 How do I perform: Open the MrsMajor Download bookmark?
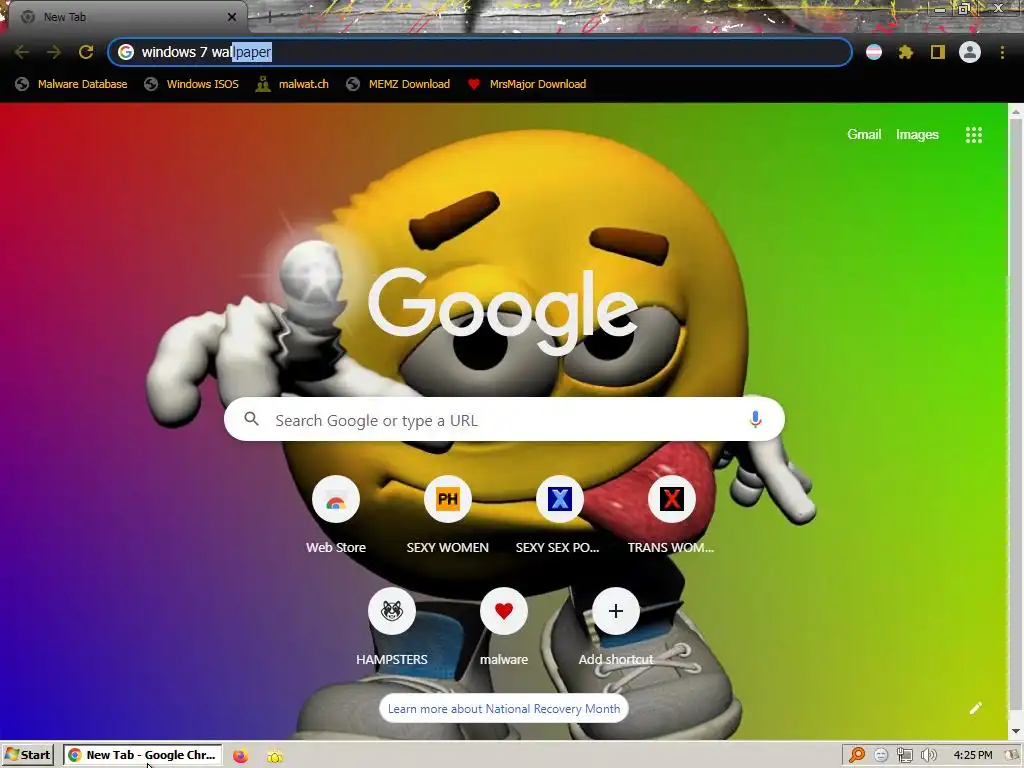pos(527,84)
